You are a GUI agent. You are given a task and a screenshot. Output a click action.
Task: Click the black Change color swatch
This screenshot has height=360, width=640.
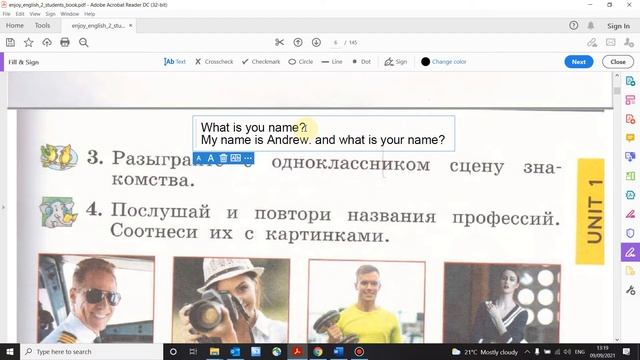pyautogui.click(x=425, y=62)
